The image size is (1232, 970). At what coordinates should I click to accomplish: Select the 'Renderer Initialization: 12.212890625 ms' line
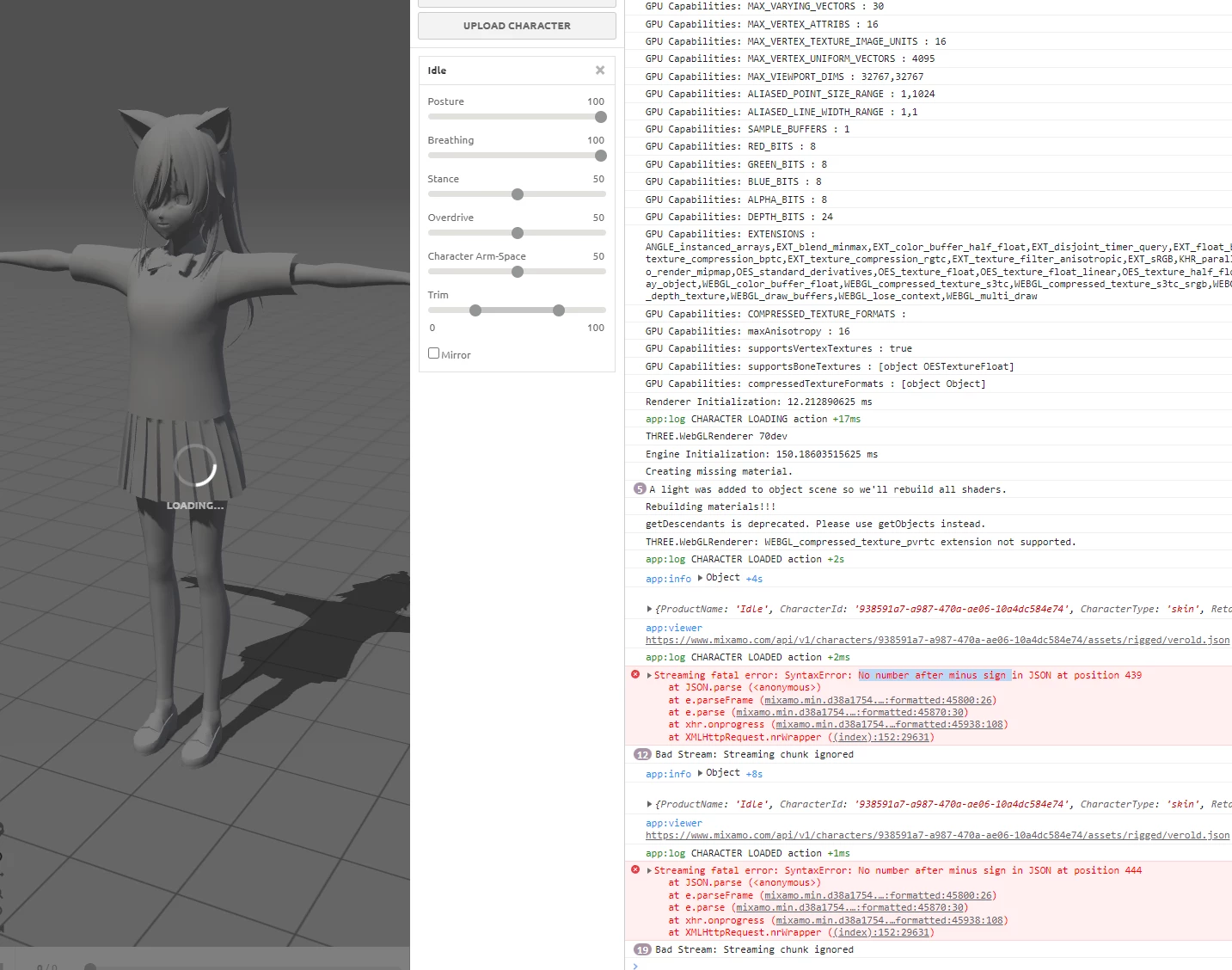click(759, 402)
